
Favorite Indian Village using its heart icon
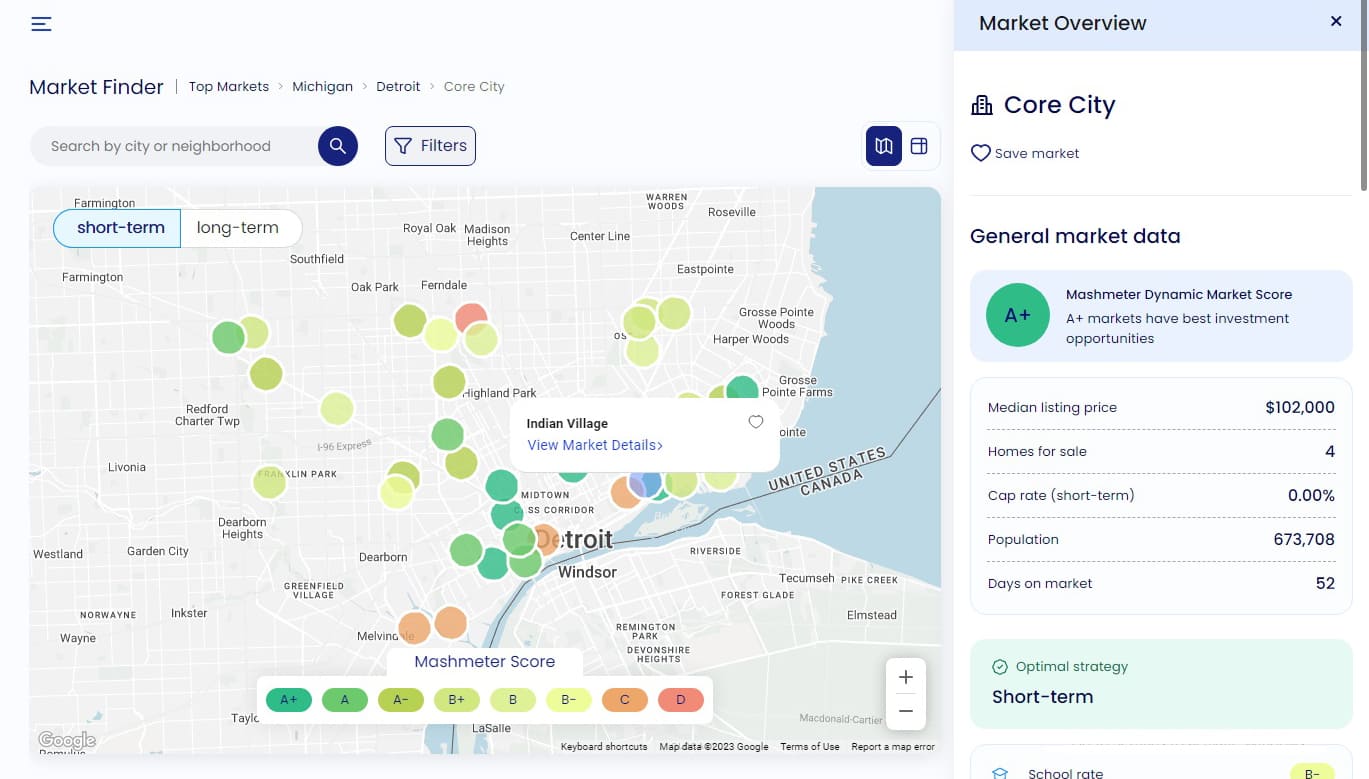click(756, 422)
